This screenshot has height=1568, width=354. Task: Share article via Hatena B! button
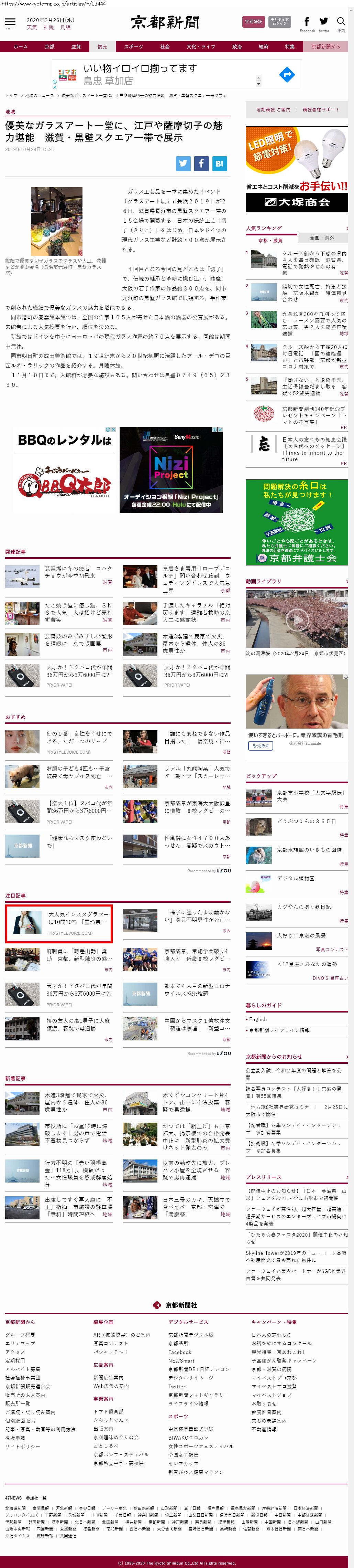pos(220,163)
